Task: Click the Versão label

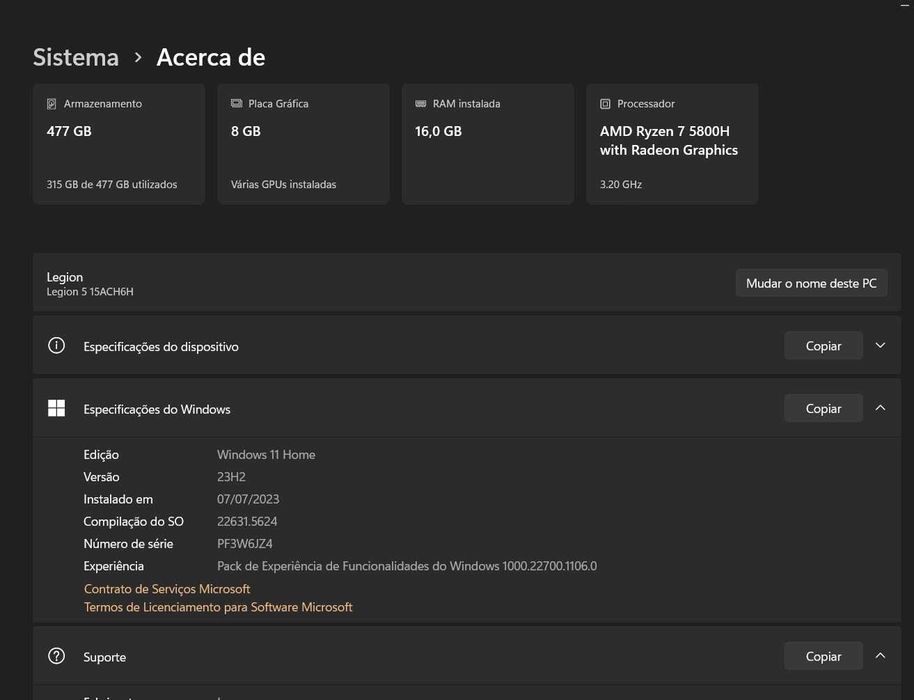Action: tap(101, 477)
